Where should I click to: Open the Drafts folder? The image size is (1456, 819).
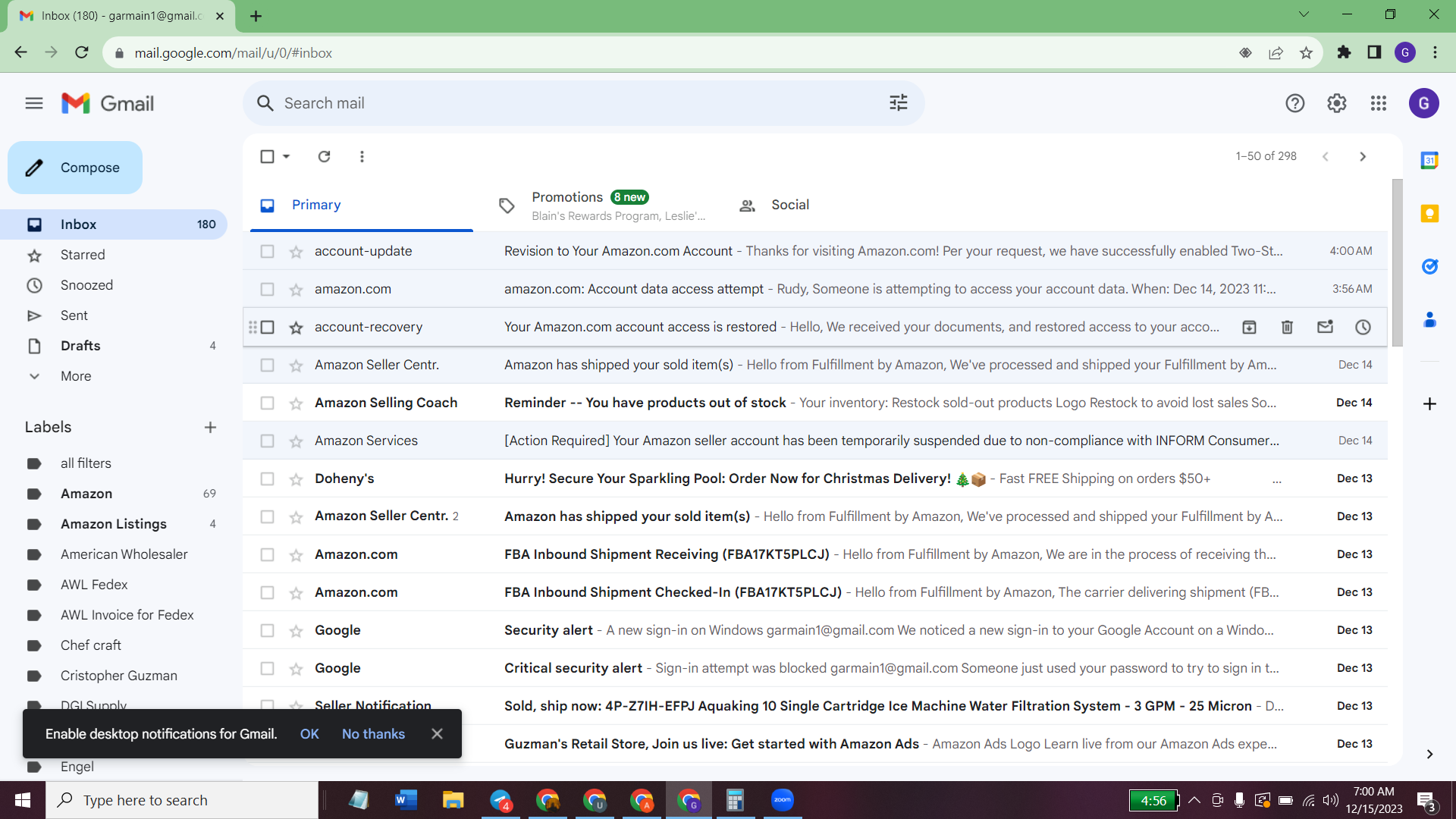[80, 346]
